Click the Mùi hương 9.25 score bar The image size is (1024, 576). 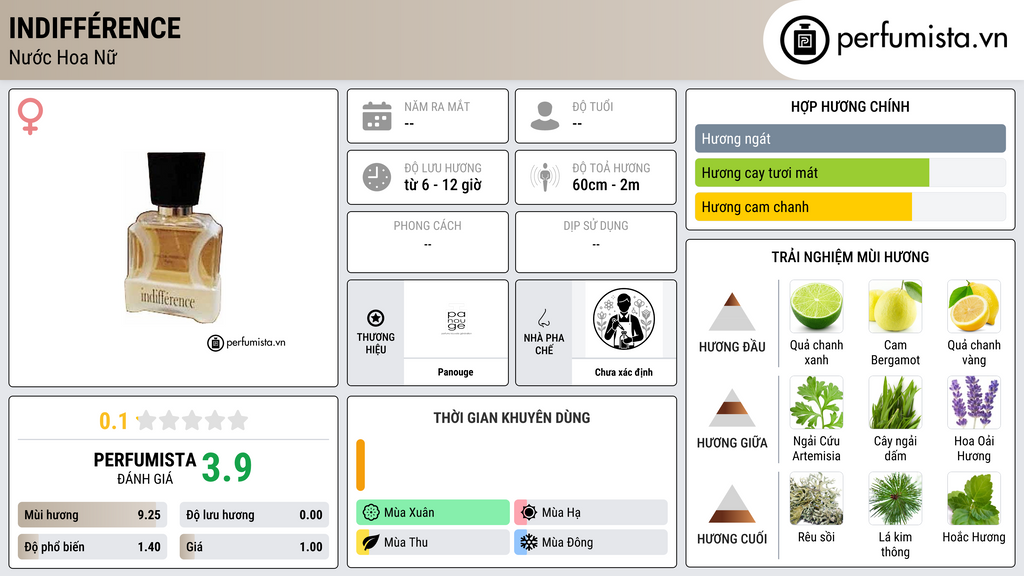92,515
